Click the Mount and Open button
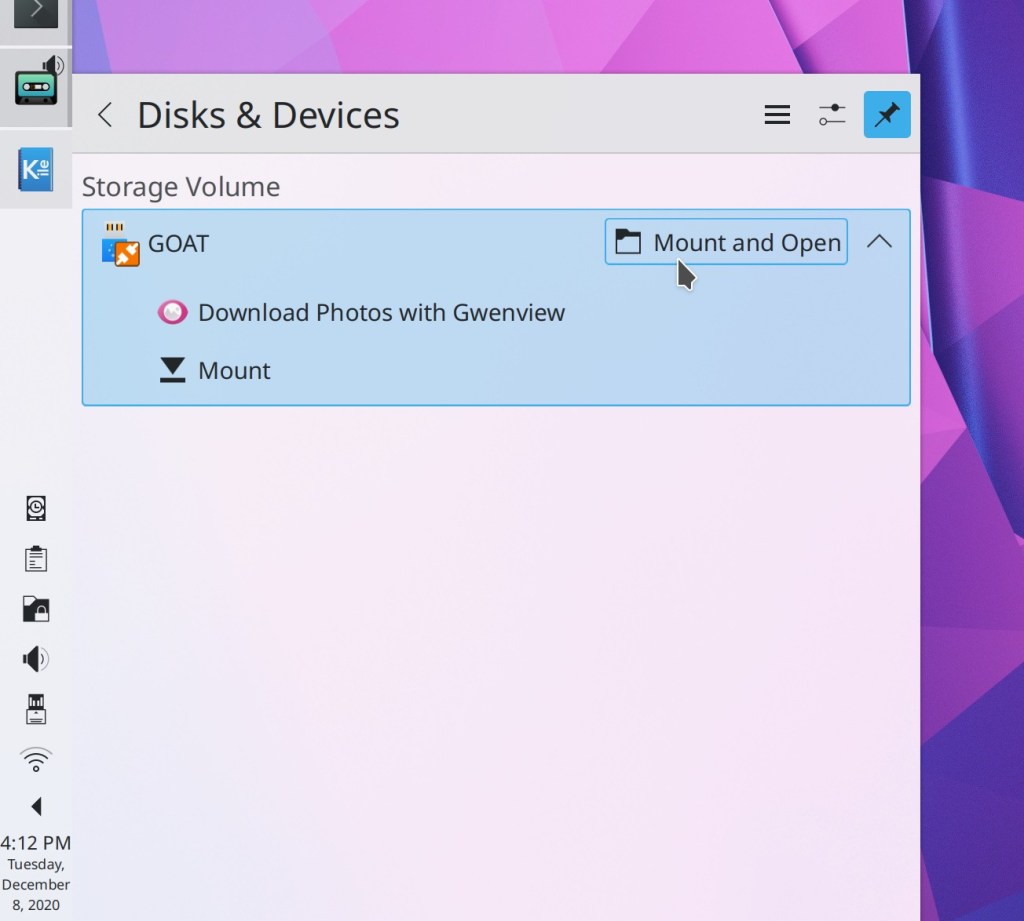 [726, 242]
